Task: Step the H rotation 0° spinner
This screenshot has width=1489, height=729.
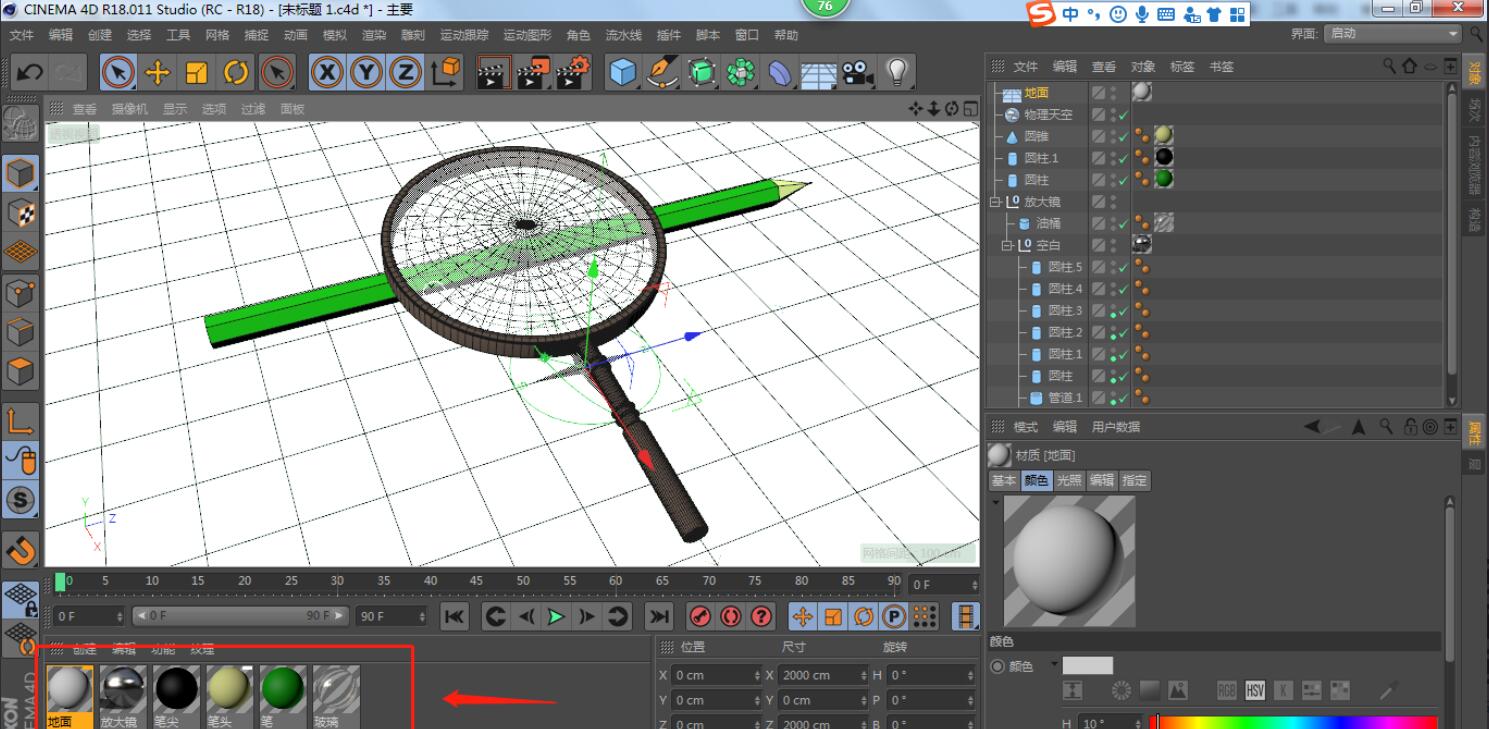Action: pyautogui.click(x=971, y=675)
